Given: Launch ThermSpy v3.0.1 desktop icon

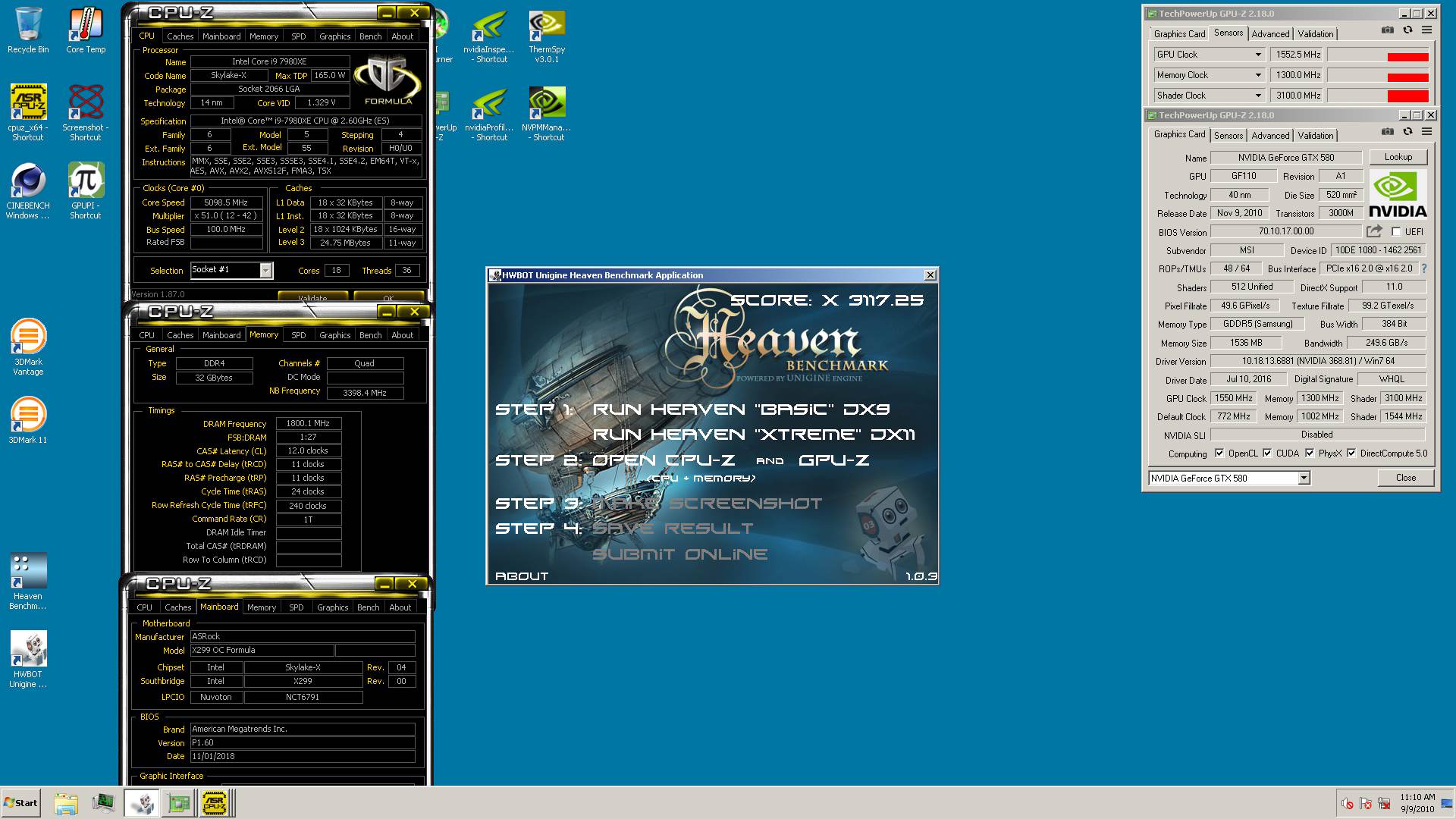Looking at the screenshot, I should coord(547,35).
